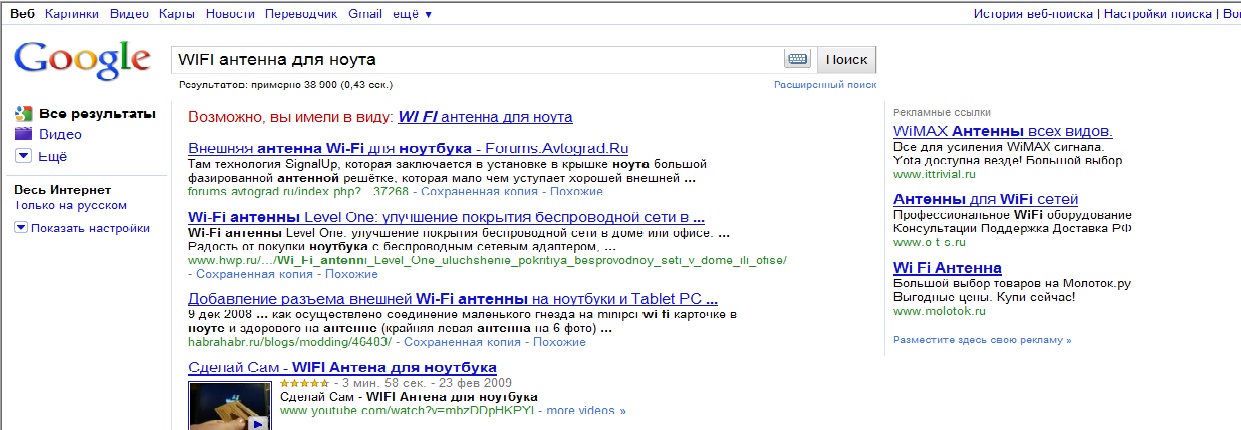Open the on-screen keyboard icon
Viewport: 1241px width, 430px height.
[x=797, y=59]
